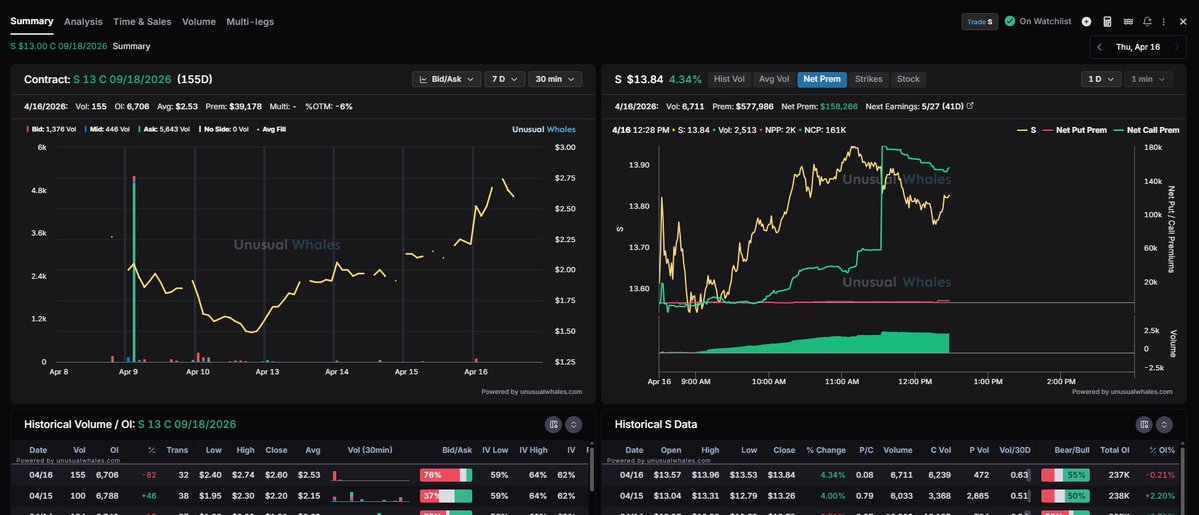The image size is (1199, 515).
Task: Click the Trade S button
Action: [x=978, y=21]
